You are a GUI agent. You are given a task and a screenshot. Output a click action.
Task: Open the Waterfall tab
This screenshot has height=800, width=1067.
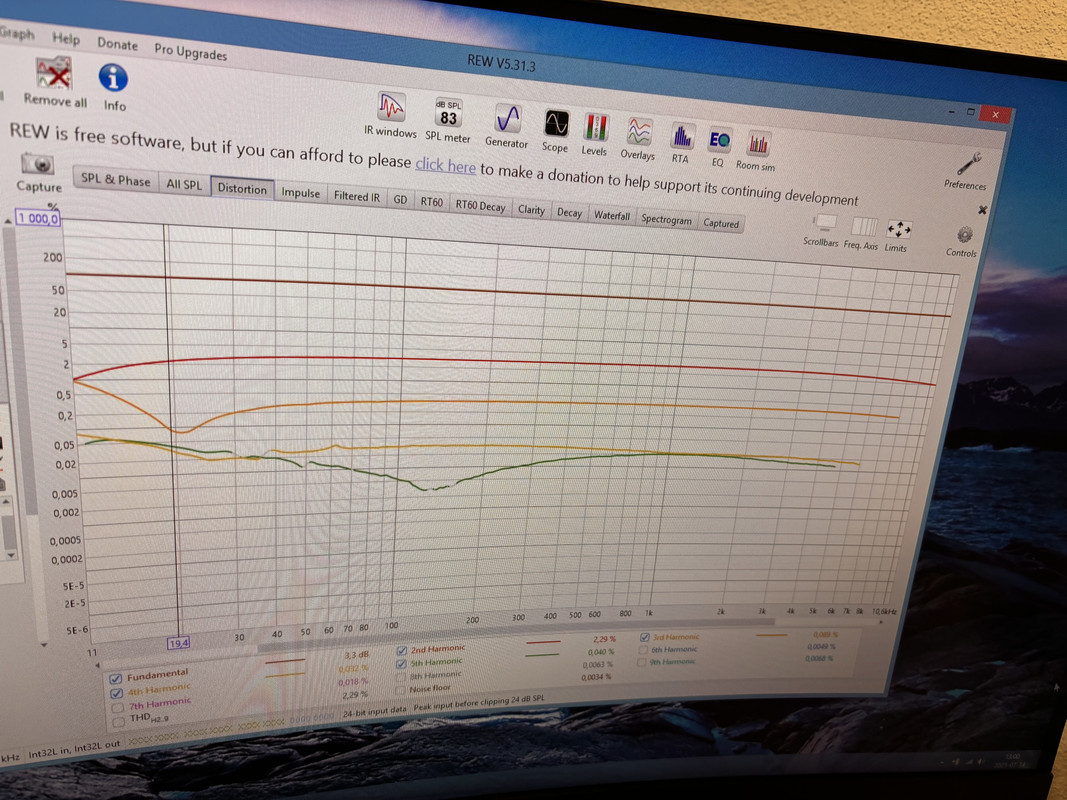612,216
